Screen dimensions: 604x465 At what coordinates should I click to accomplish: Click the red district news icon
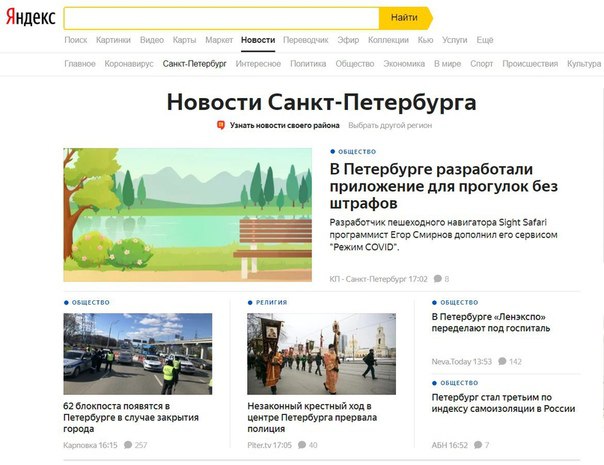pyautogui.click(x=221, y=125)
